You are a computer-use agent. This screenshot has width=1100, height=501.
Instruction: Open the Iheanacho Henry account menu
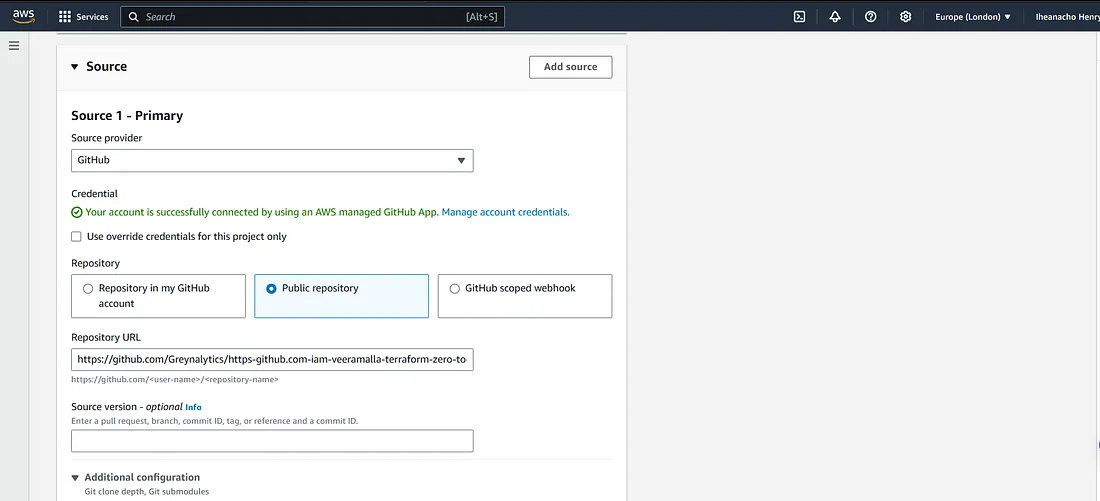[x=1067, y=17]
